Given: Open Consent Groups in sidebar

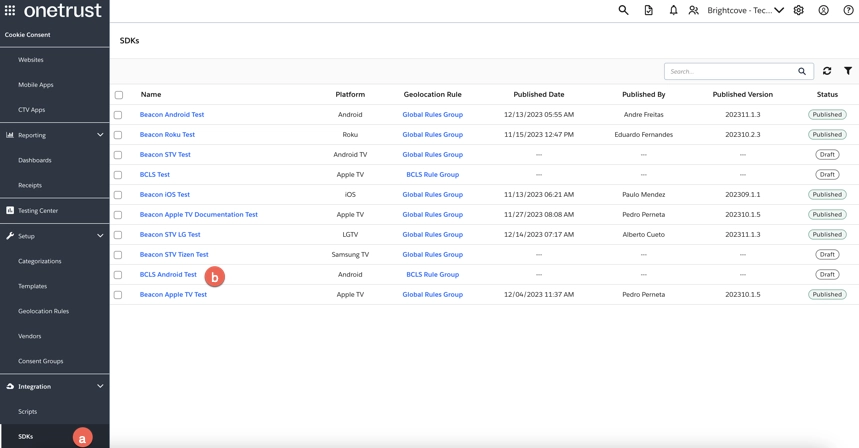Looking at the screenshot, I should (41, 361).
